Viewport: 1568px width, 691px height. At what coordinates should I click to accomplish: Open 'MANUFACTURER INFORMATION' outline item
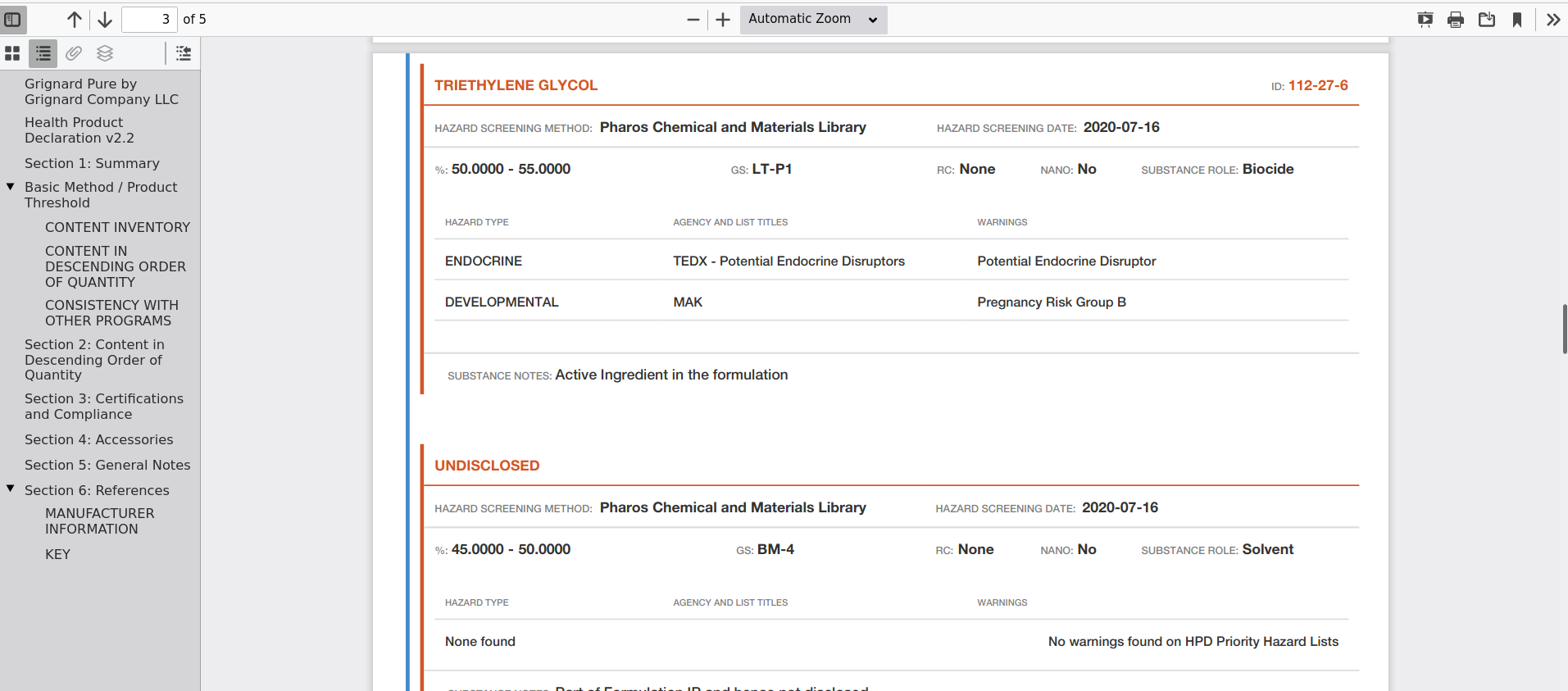coord(99,521)
